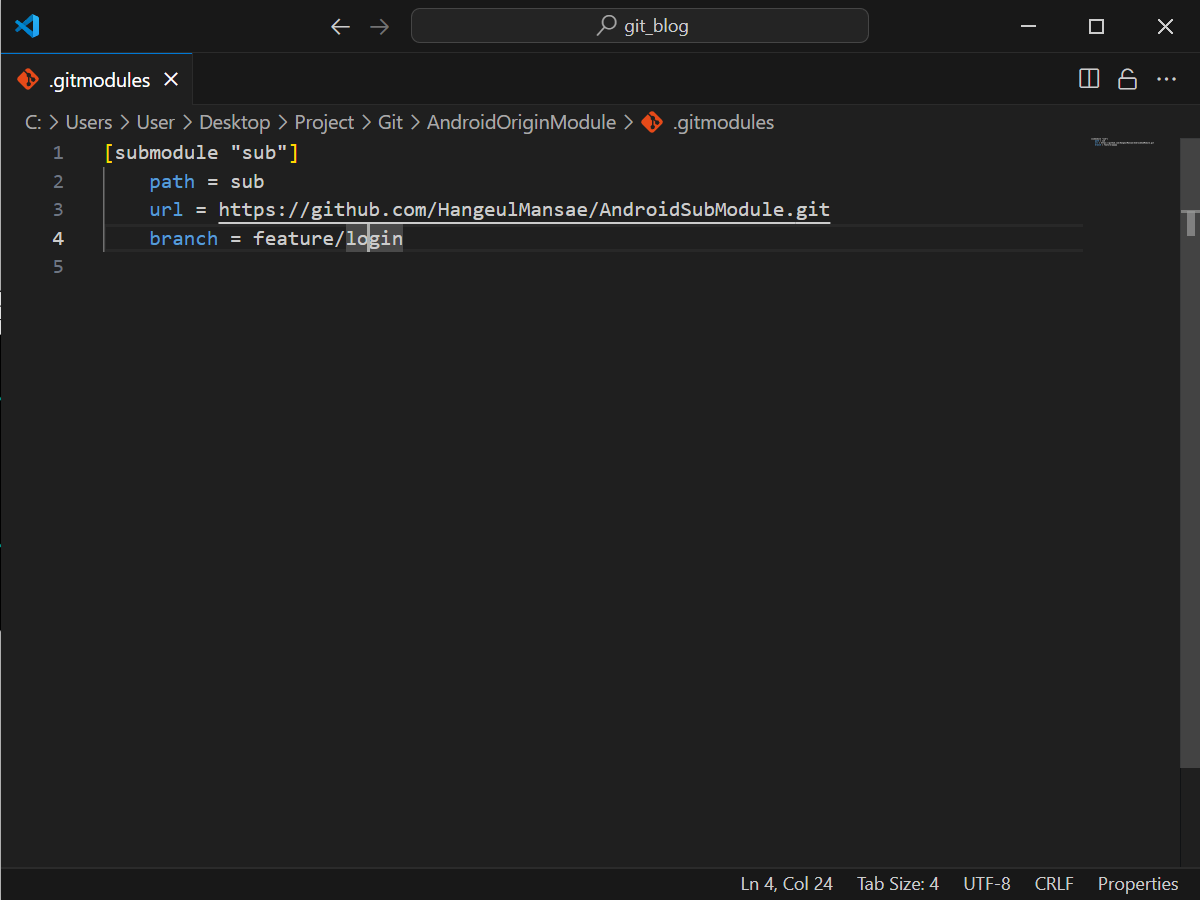Select UTF-8 encoding in status bar
This screenshot has width=1200, height=900.
pos(986,884)
